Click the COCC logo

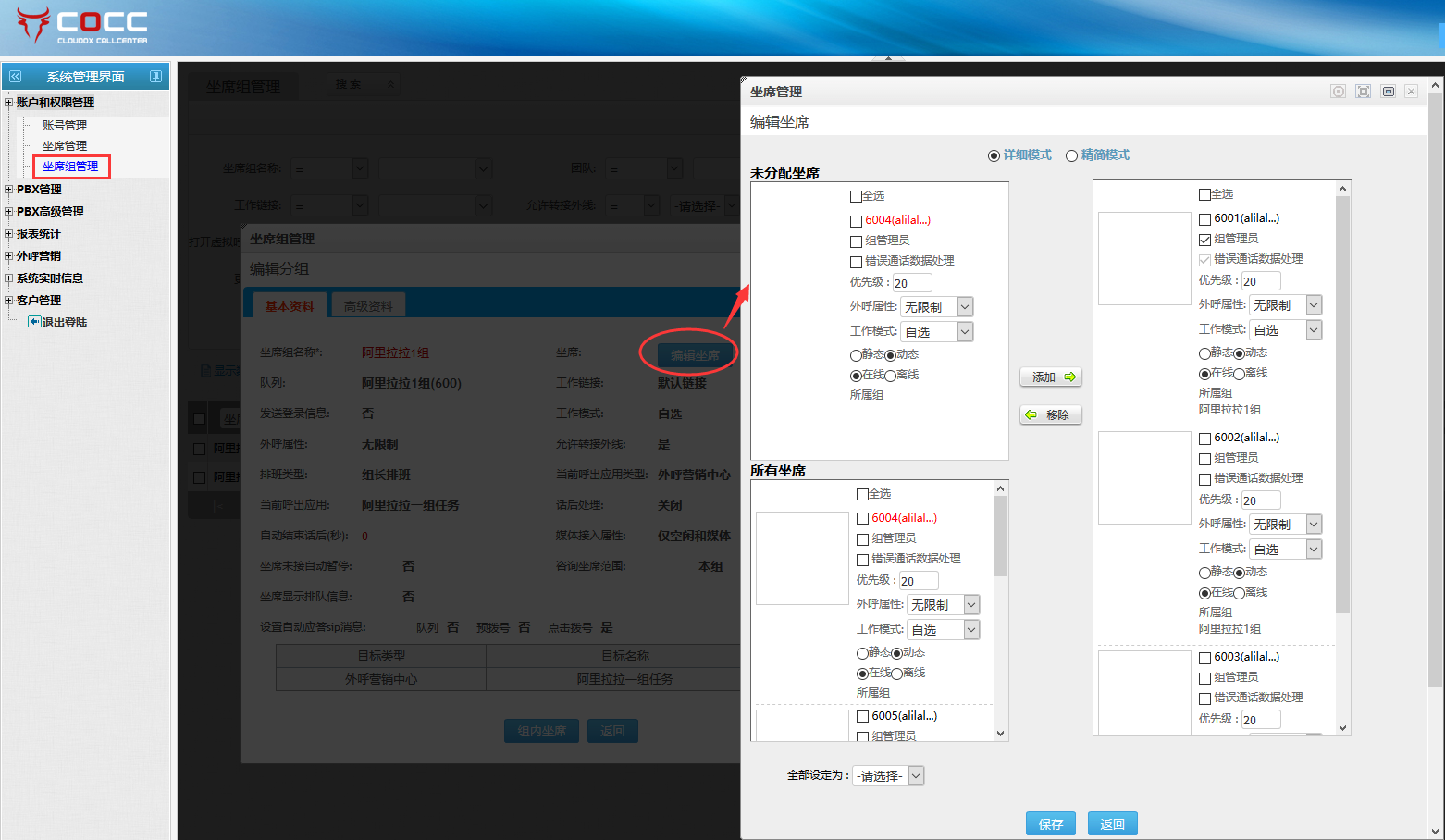(82, 26)
